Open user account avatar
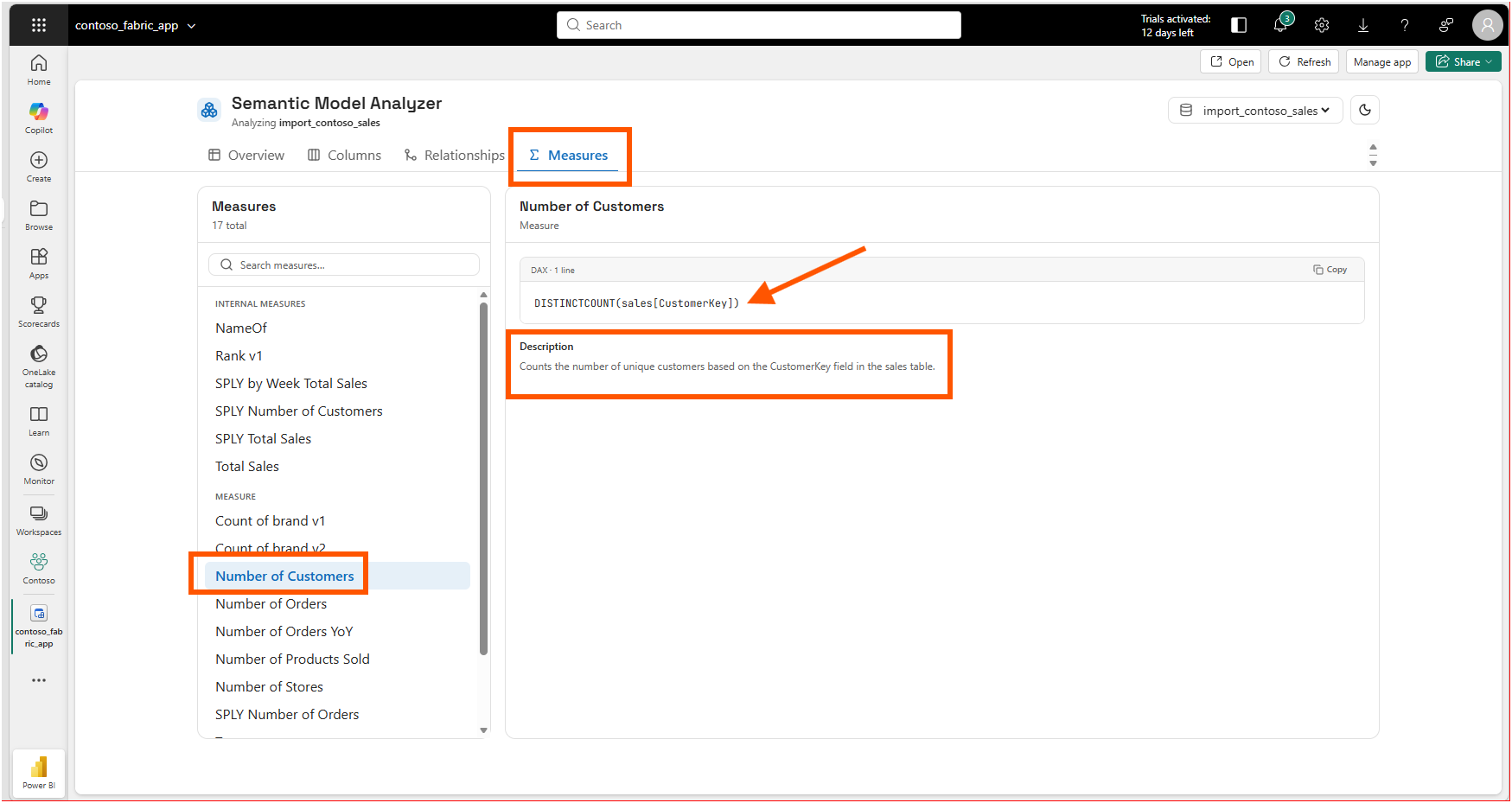The height and width of the screenshot is (803, 1512). (1487, 25)
